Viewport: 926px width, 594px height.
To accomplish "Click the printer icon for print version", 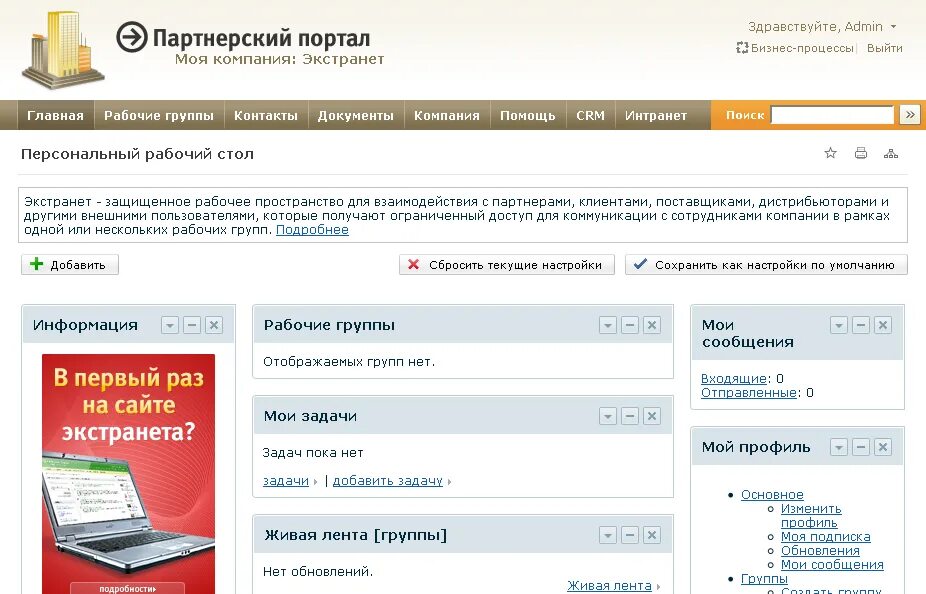I will (x=861, y=154).
